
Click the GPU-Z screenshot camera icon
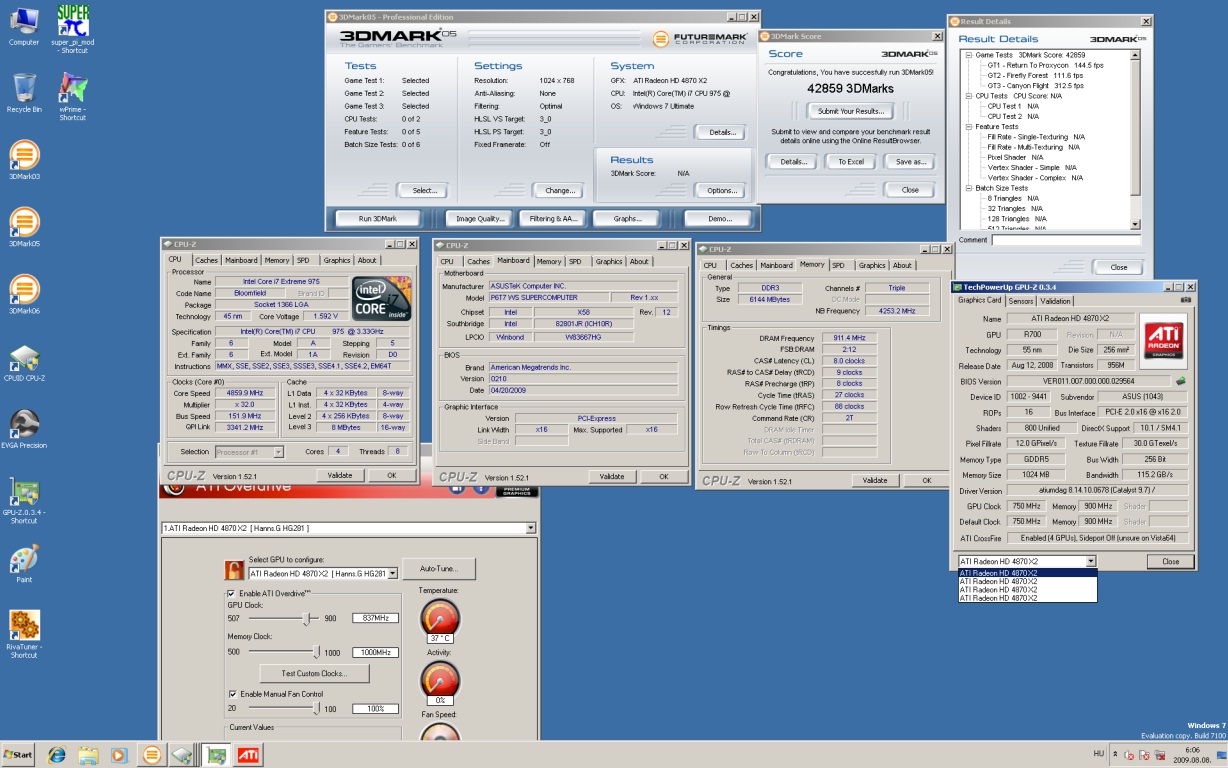pyautogui.click(x=1186, y=299)
